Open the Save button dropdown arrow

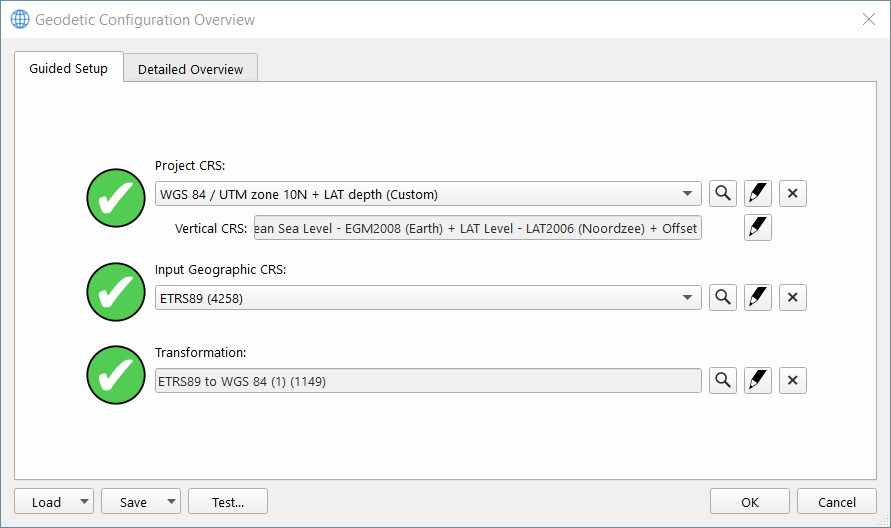(x=172, y=502)
